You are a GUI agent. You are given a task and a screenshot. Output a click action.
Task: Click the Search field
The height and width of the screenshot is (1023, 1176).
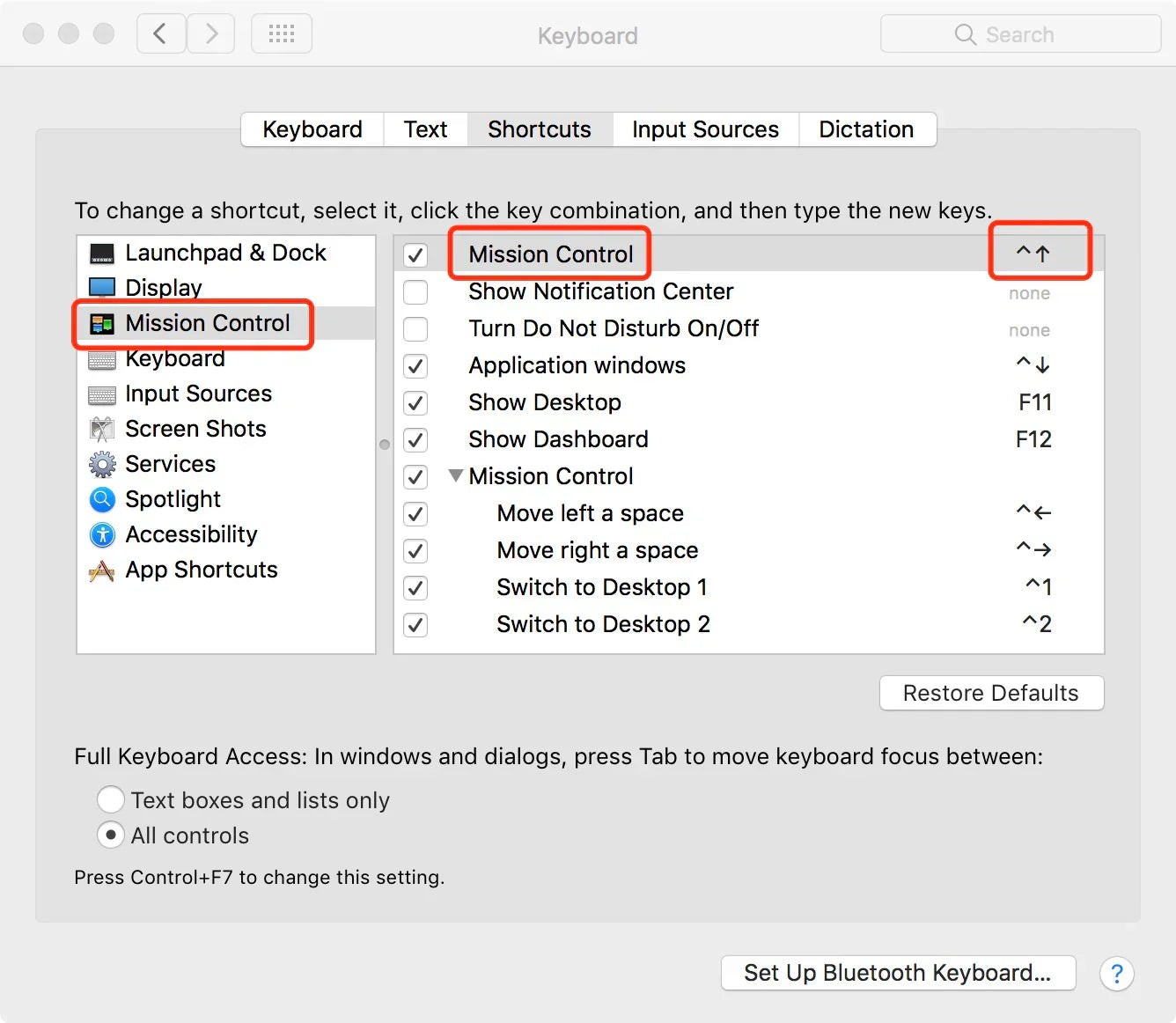[x=1020, y=33]
